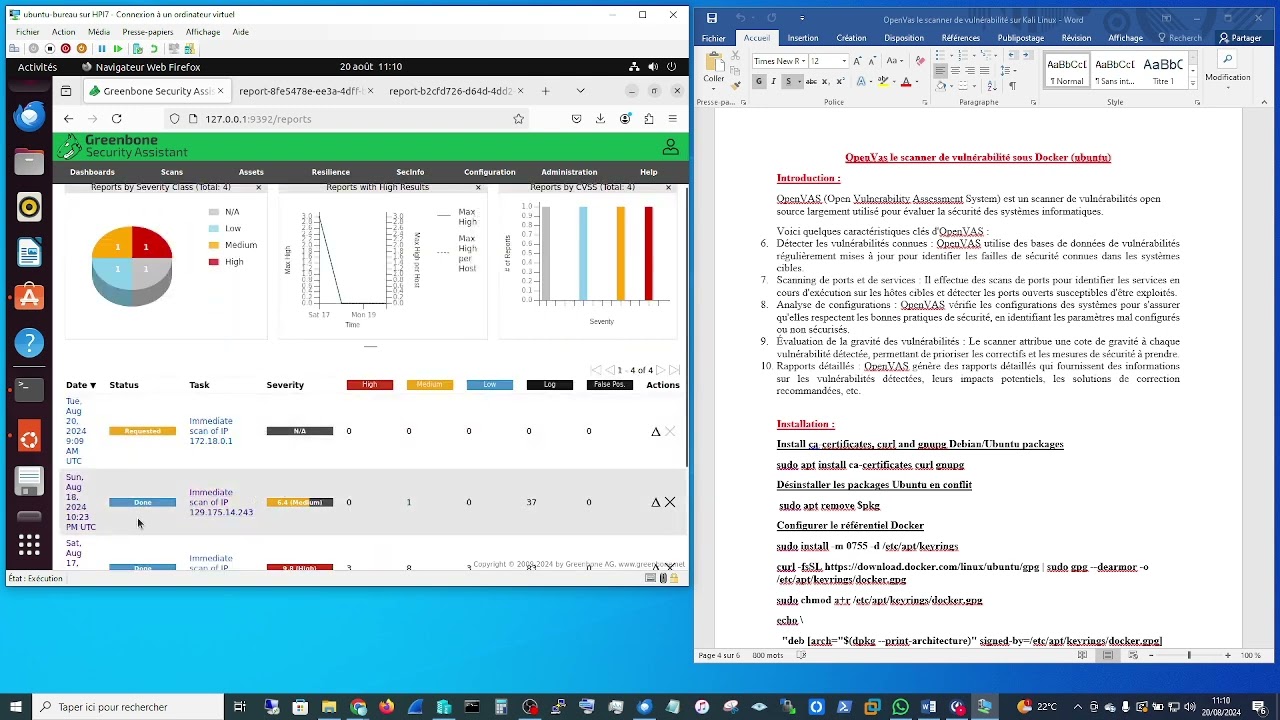Show paragraph marks in Word

(x=1012, y=86)
